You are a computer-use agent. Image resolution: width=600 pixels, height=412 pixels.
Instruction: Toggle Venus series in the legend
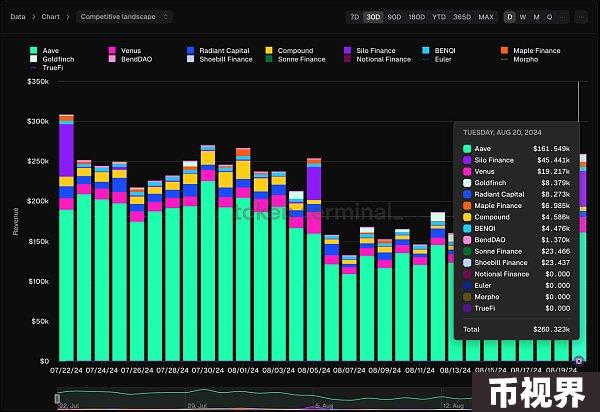[x=125, y=50]
